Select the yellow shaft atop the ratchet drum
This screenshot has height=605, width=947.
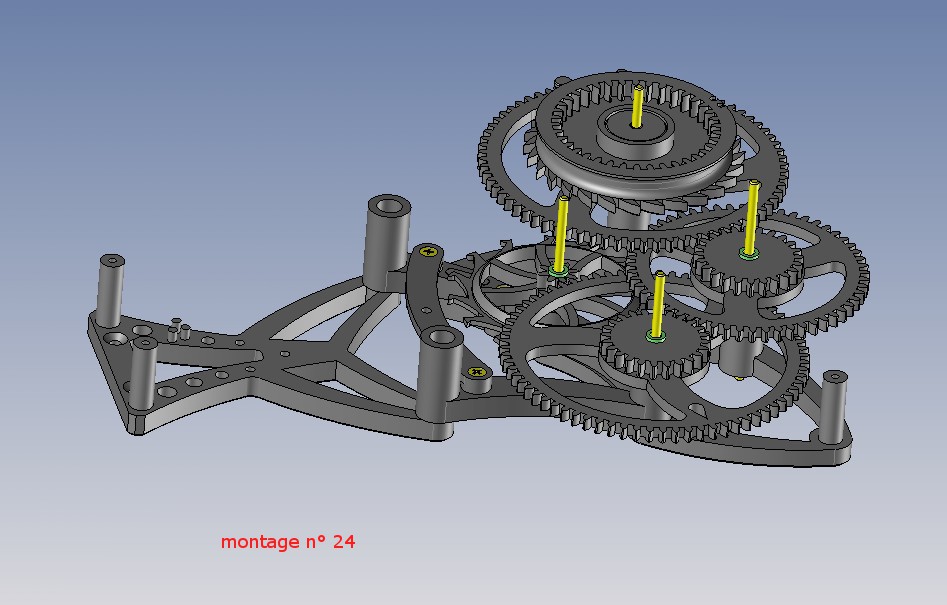(x=638, y=106)
